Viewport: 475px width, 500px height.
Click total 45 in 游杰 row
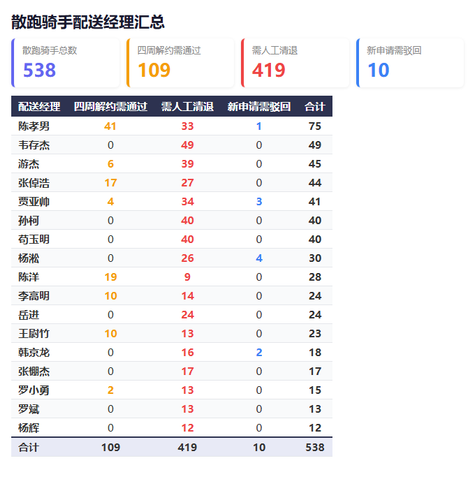(x=315, y=164)
